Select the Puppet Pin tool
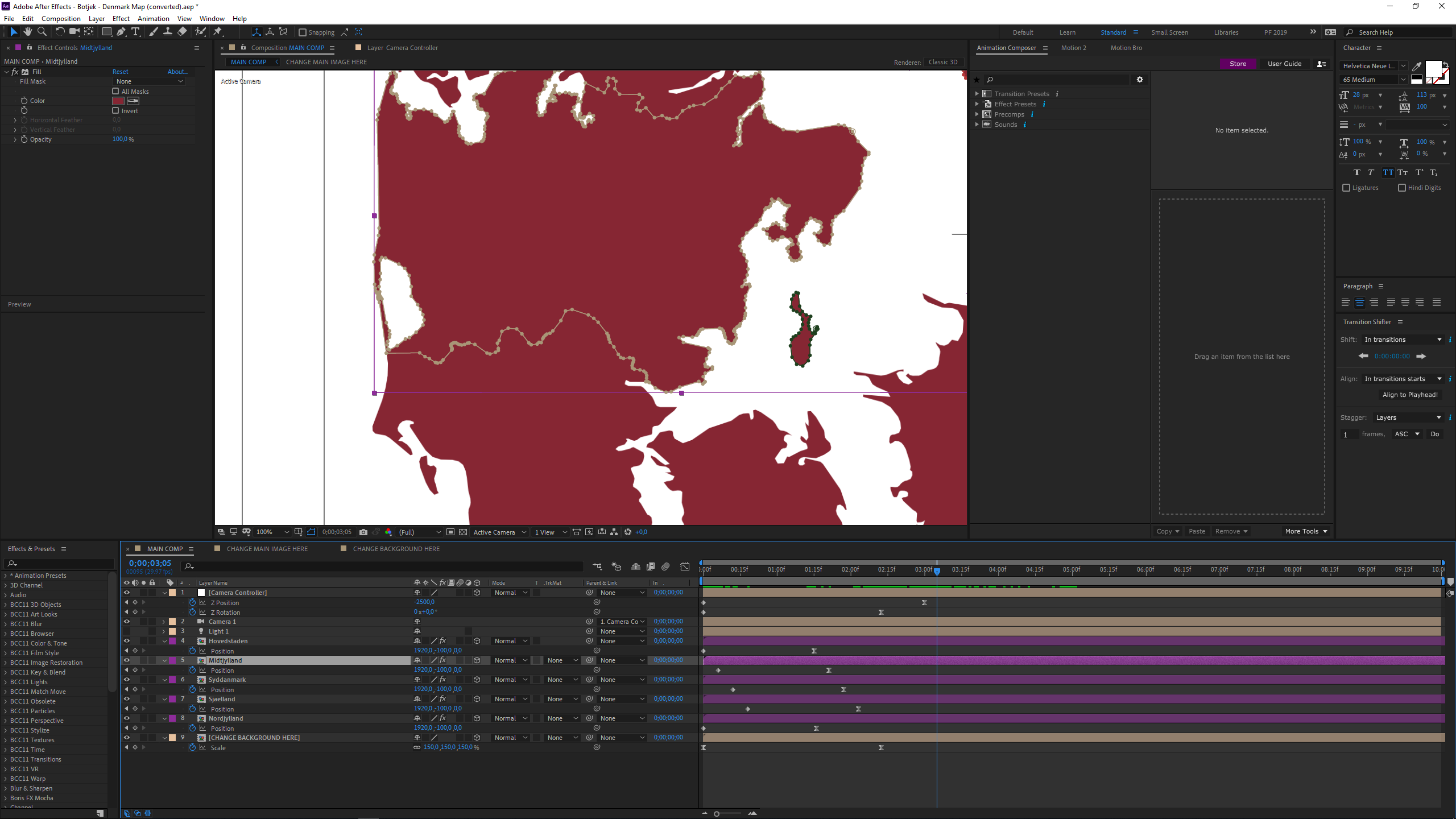 218,32
